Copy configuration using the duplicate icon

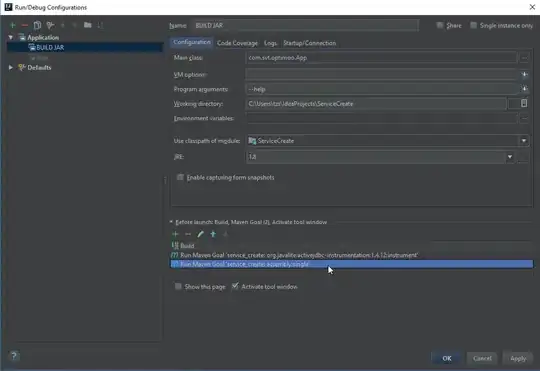[x=37, y=25]
